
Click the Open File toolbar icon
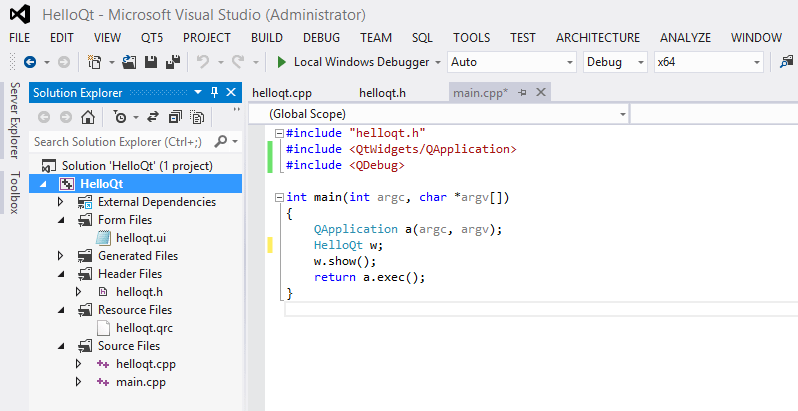coord(129,62)
